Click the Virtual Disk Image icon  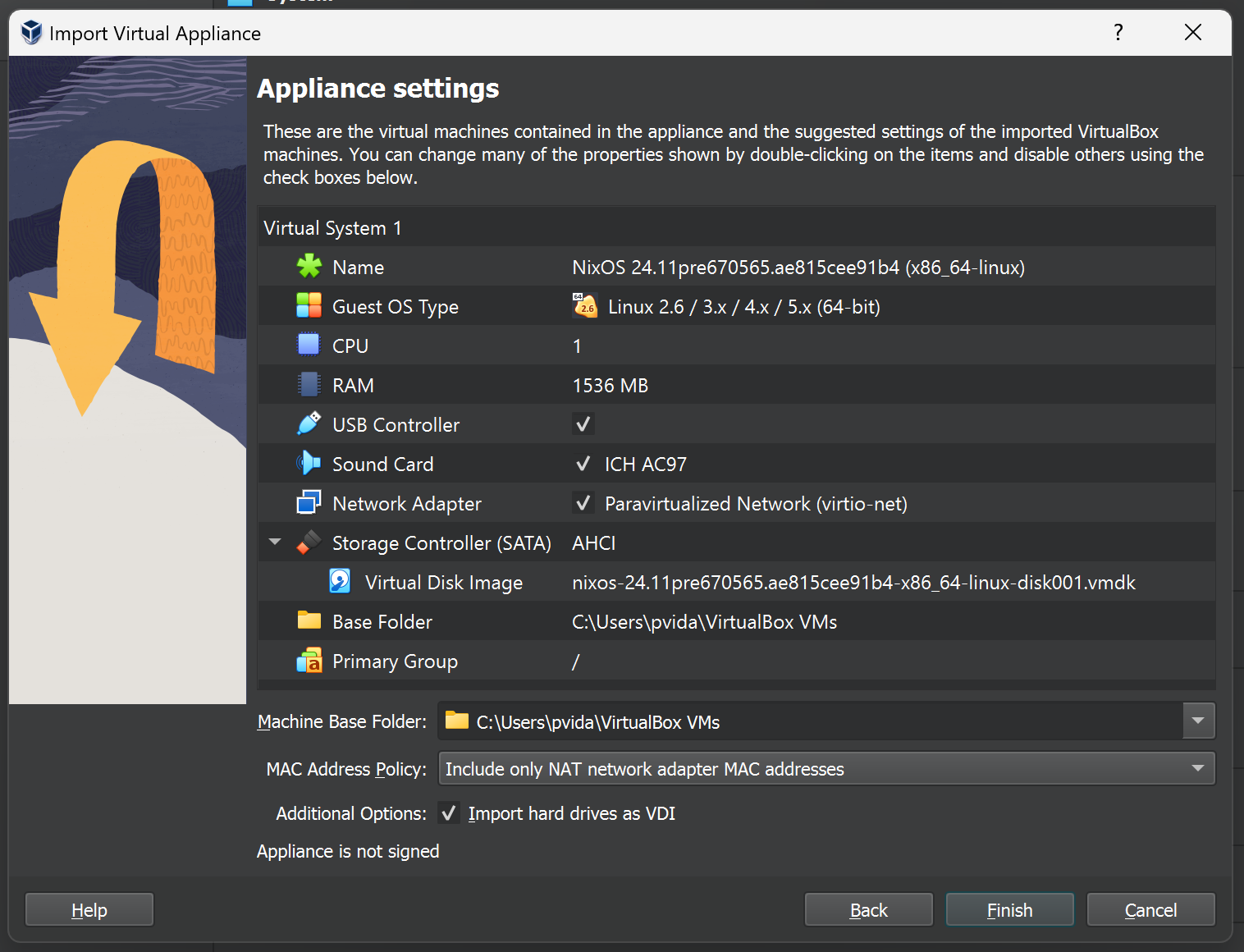point(340,582)
